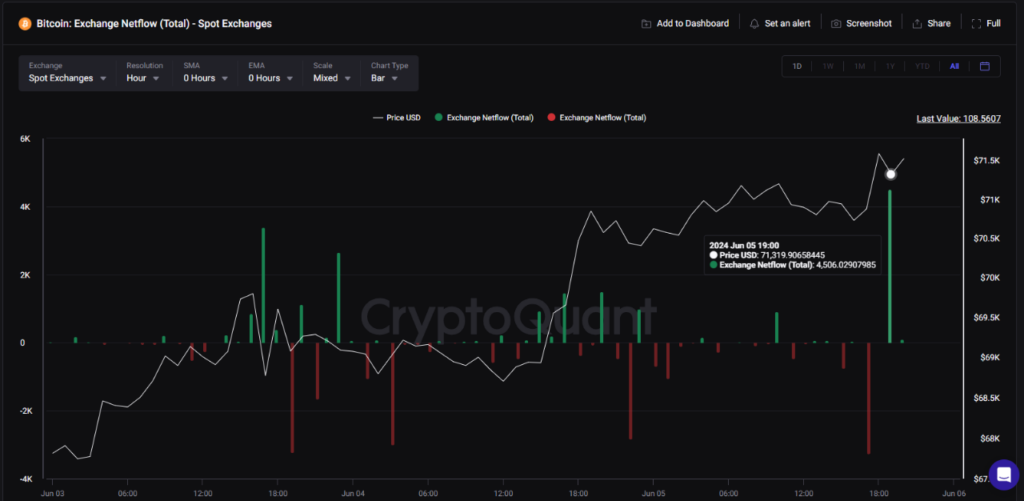
Task: Open the chat support bubble
Action: (x=1004, y=475)
